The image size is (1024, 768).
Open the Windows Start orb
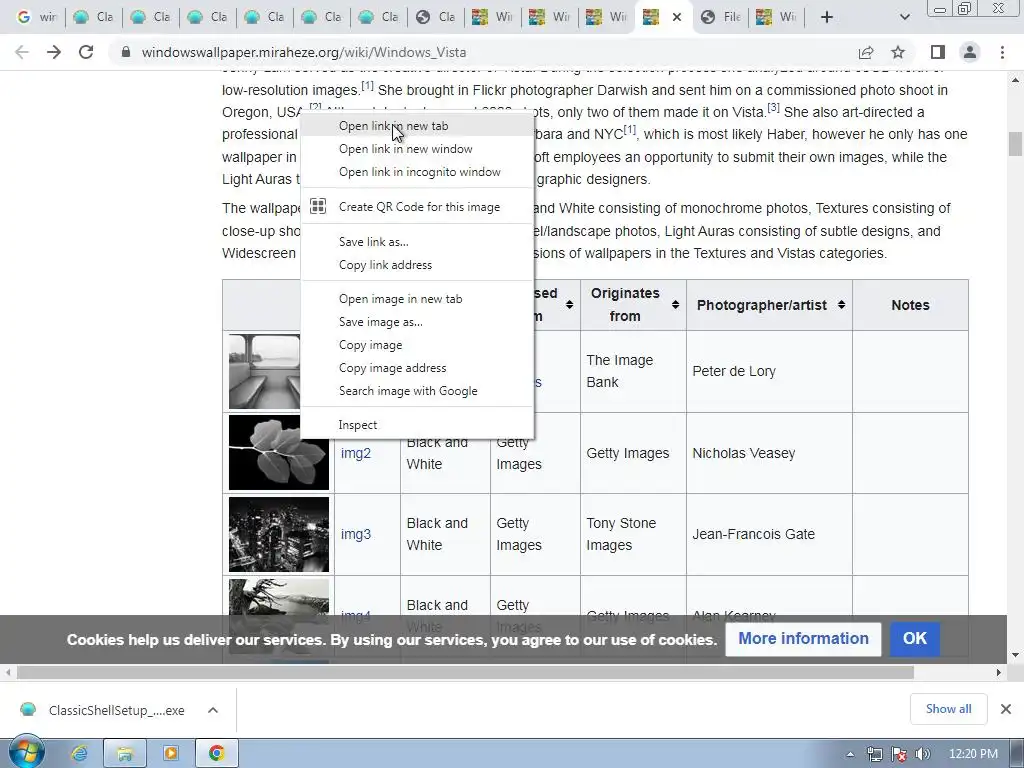pos(26,753)
